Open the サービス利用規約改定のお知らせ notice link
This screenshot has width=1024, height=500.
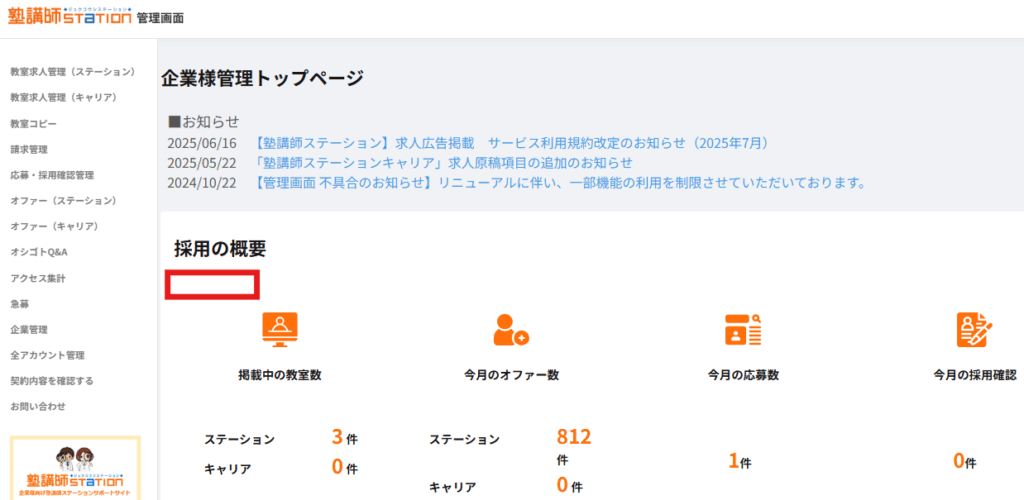tap(512, 143)
